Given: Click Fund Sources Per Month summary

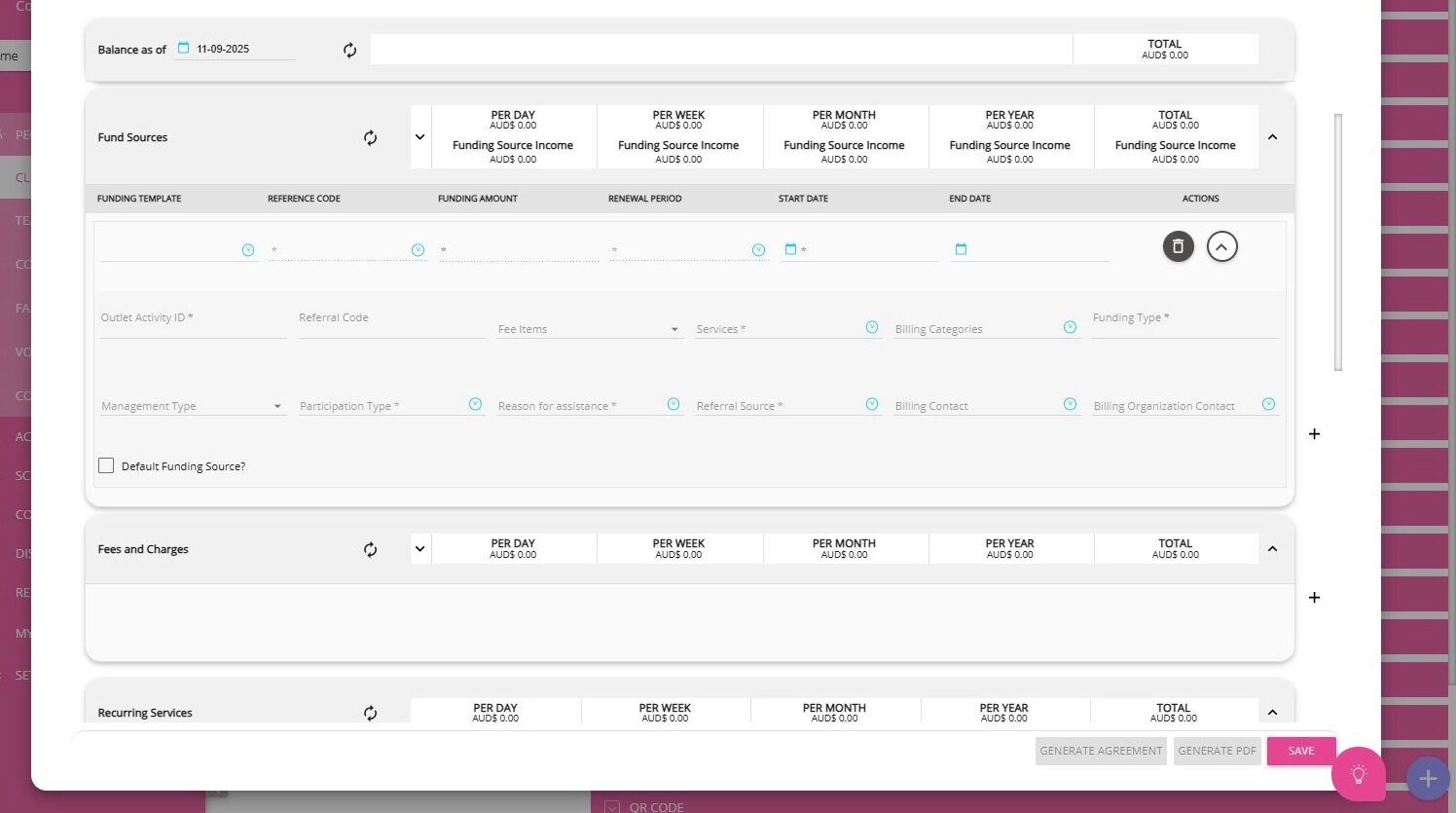Looking at the screenshot, I should tap(845, 137).
